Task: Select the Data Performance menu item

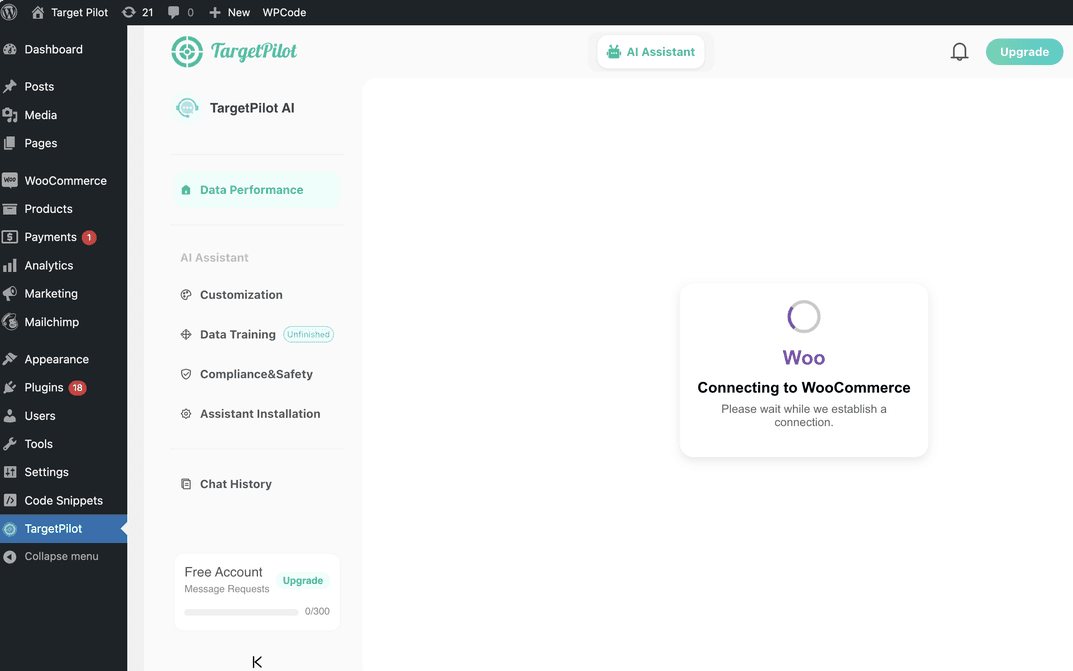Action: pyautogui.click(x=257, y=190)
